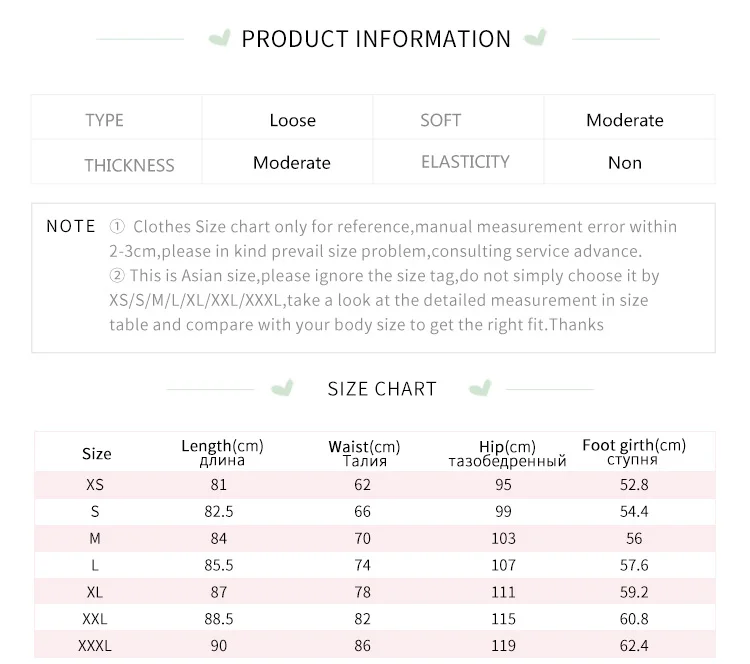Click the leaf icon left of SIZE CHART
The width and height of the screenshot is (750, 664).
(x=282, y=388)
